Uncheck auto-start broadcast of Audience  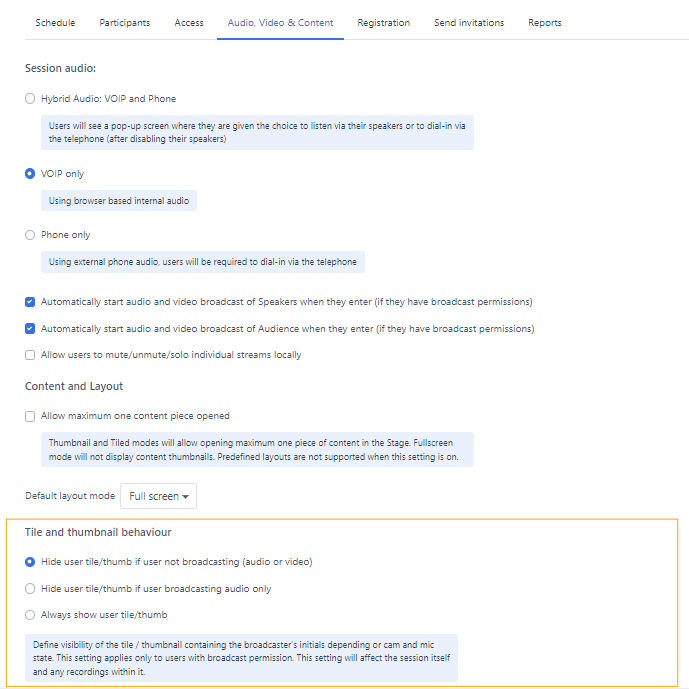click(x=30, y=329)
